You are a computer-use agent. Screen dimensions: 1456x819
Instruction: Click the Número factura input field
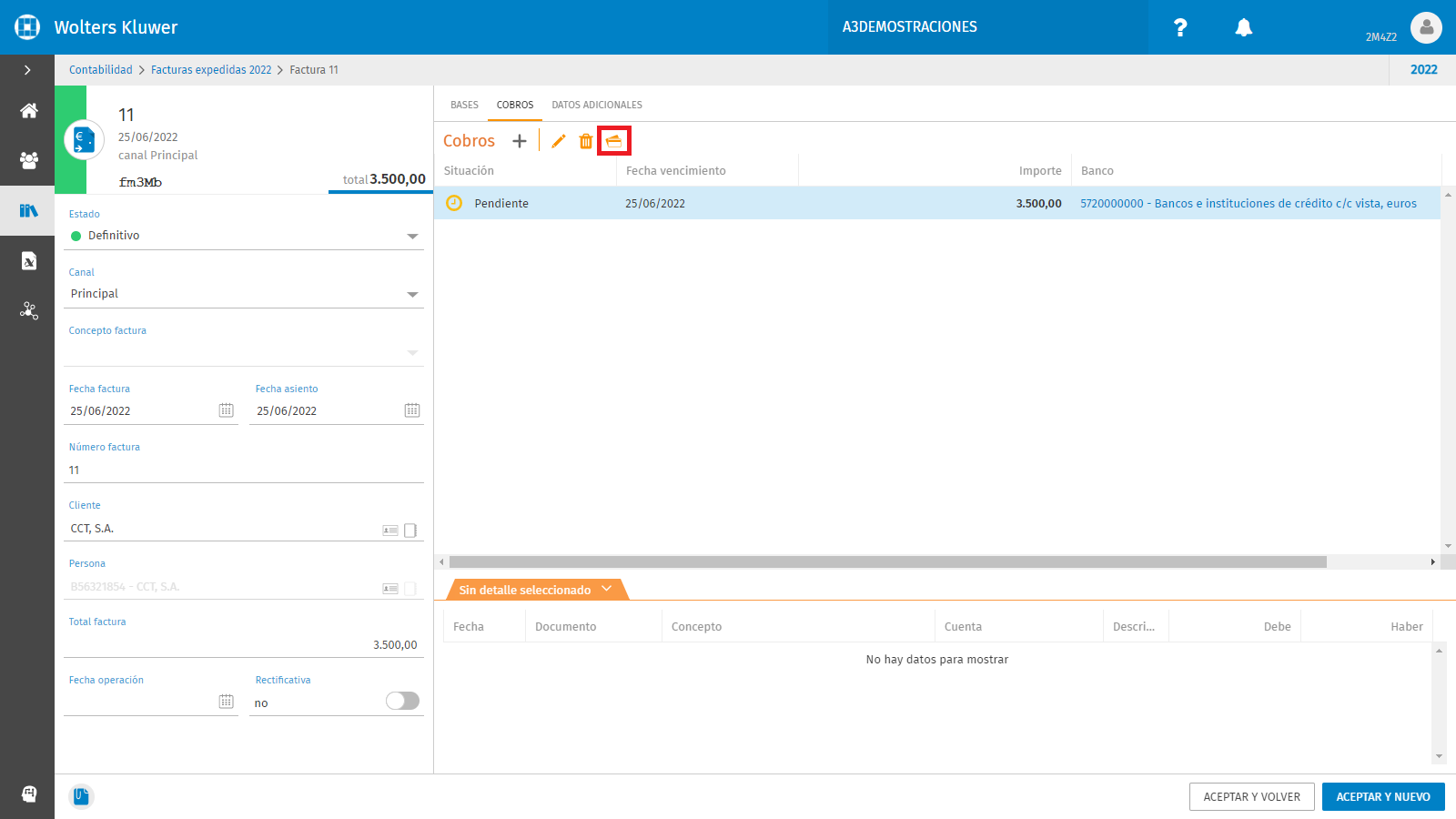(x=244, y=470)
